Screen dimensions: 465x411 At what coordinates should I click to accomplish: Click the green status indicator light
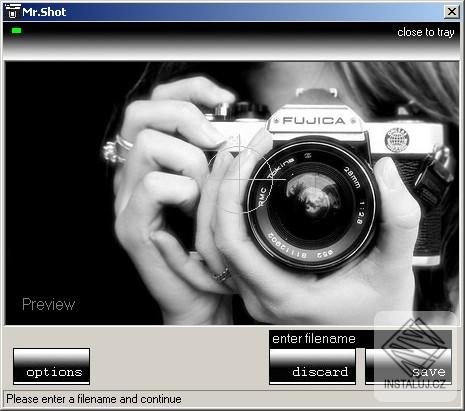tap(17, 31)
